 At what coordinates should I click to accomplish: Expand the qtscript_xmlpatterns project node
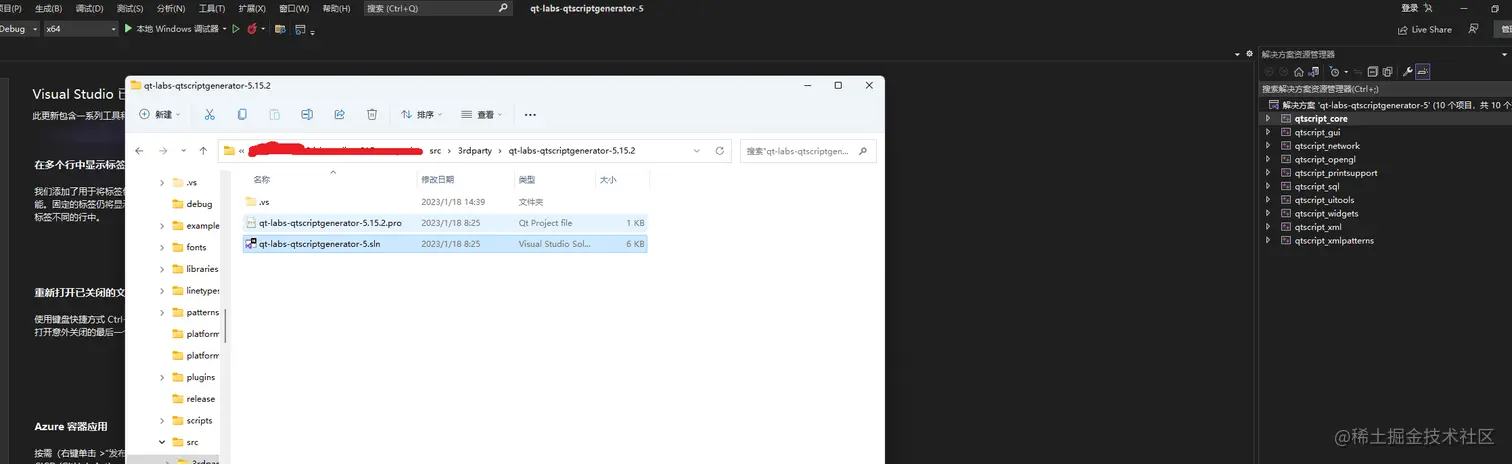coord(1268,240)
